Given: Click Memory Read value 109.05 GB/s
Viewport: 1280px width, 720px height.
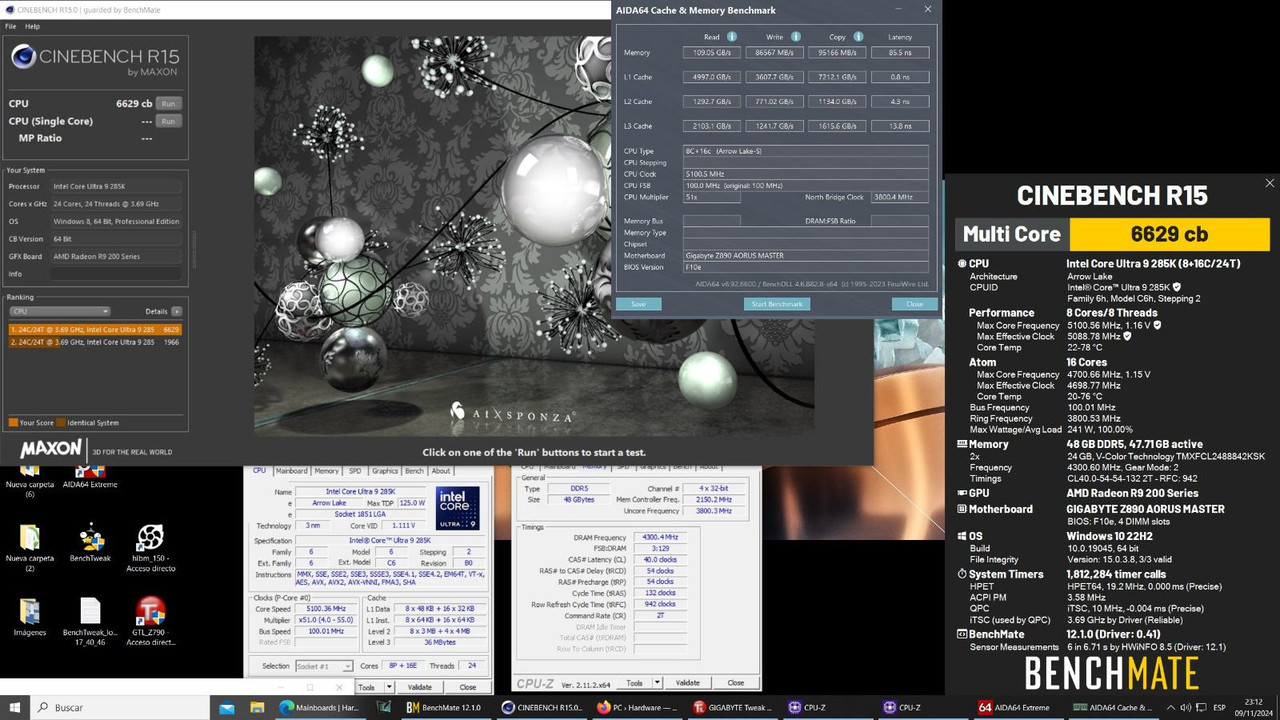Looking at the screenshot, I should click(711, 53).
